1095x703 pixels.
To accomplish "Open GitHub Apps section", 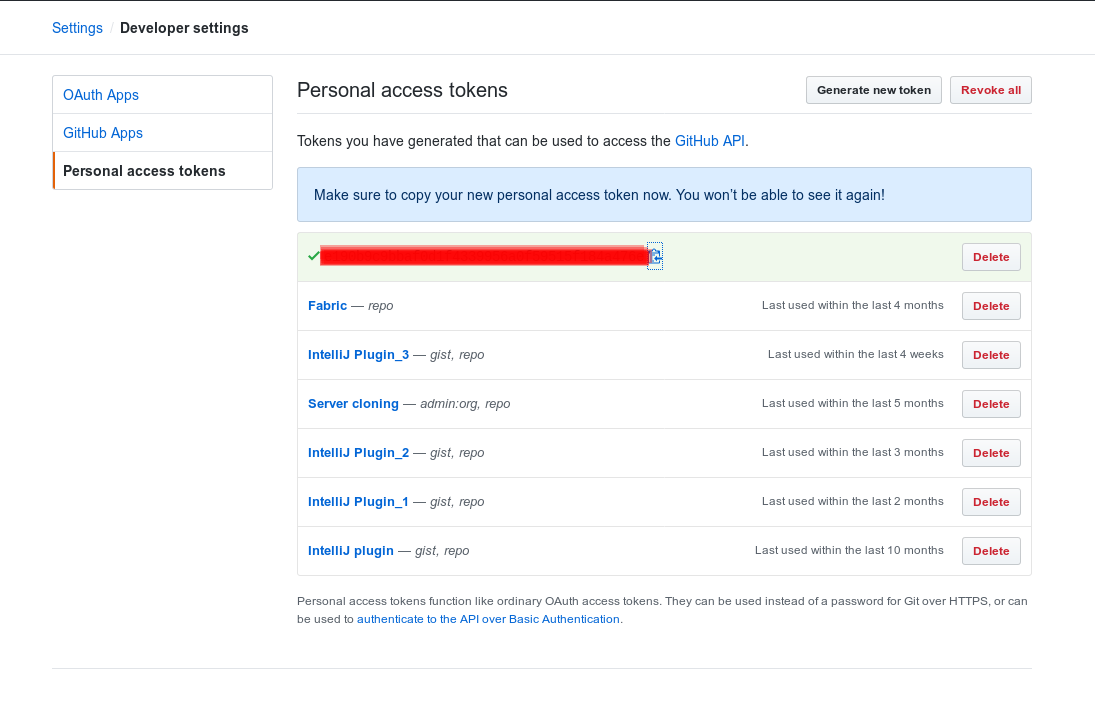I will (103, 133).
